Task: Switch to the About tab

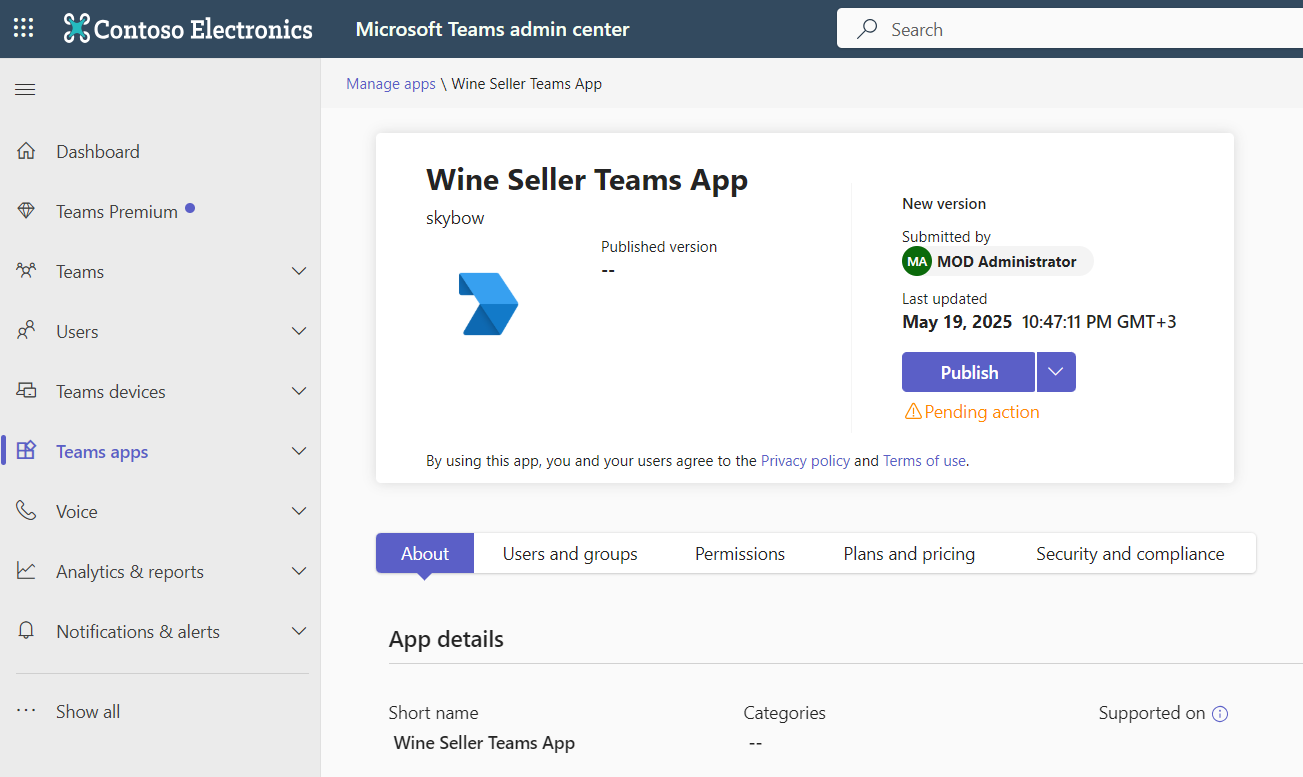Action: click(425, 553)
